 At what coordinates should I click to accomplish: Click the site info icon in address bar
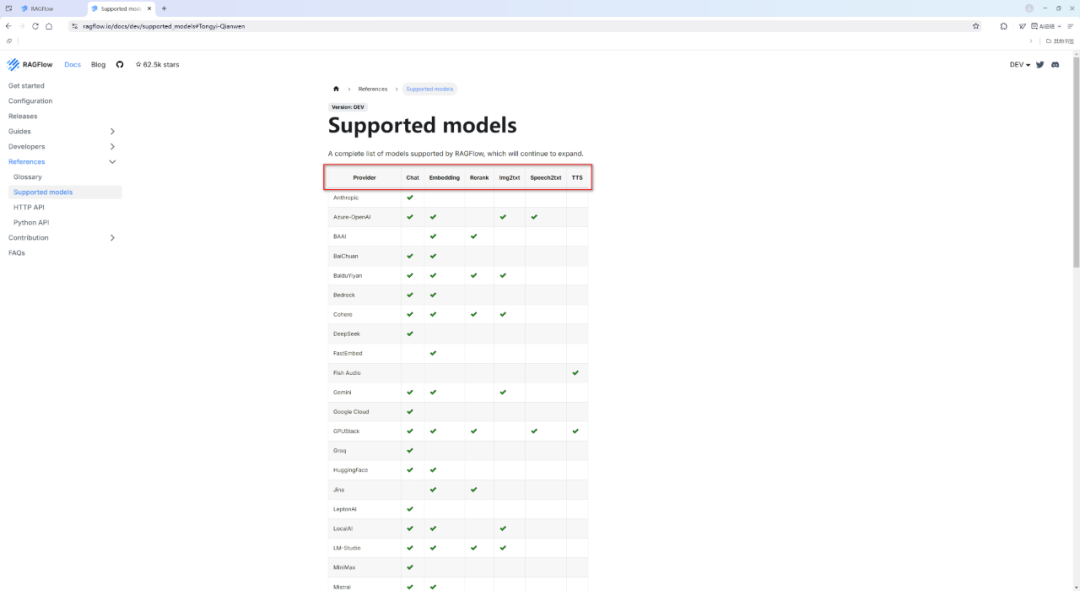pos(74,26)
